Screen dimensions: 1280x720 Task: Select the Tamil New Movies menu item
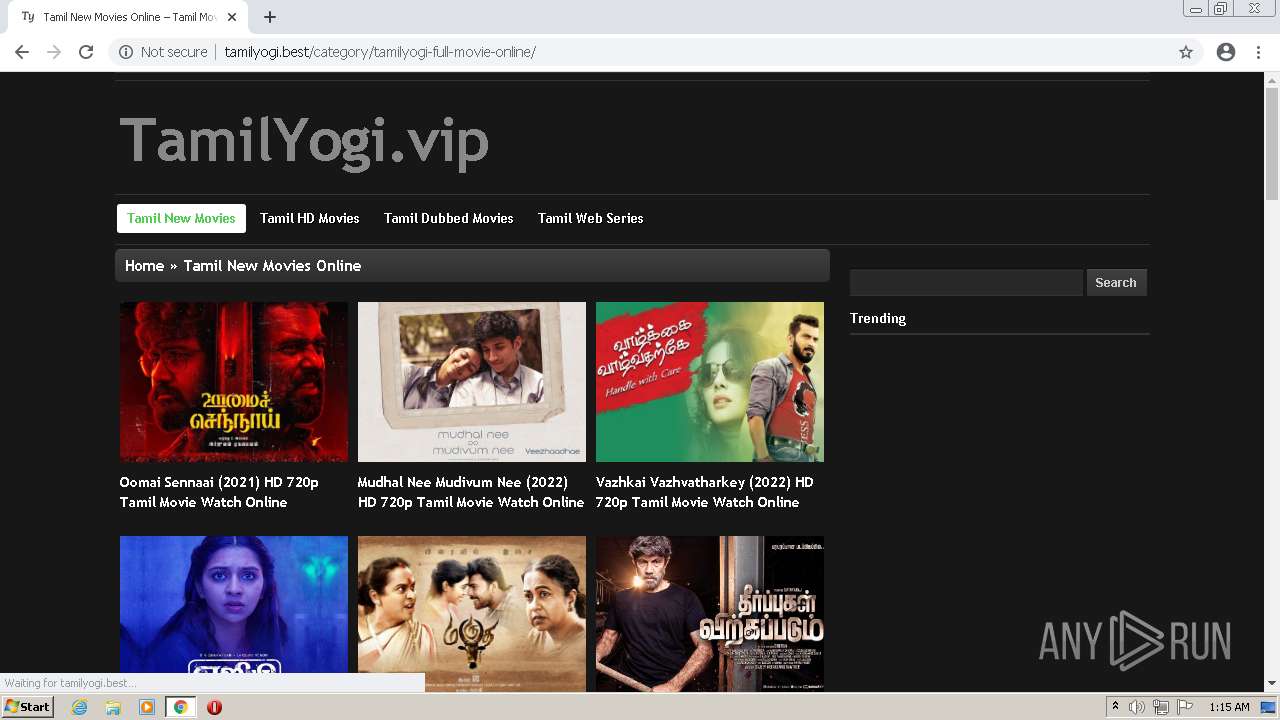(181, 218)
